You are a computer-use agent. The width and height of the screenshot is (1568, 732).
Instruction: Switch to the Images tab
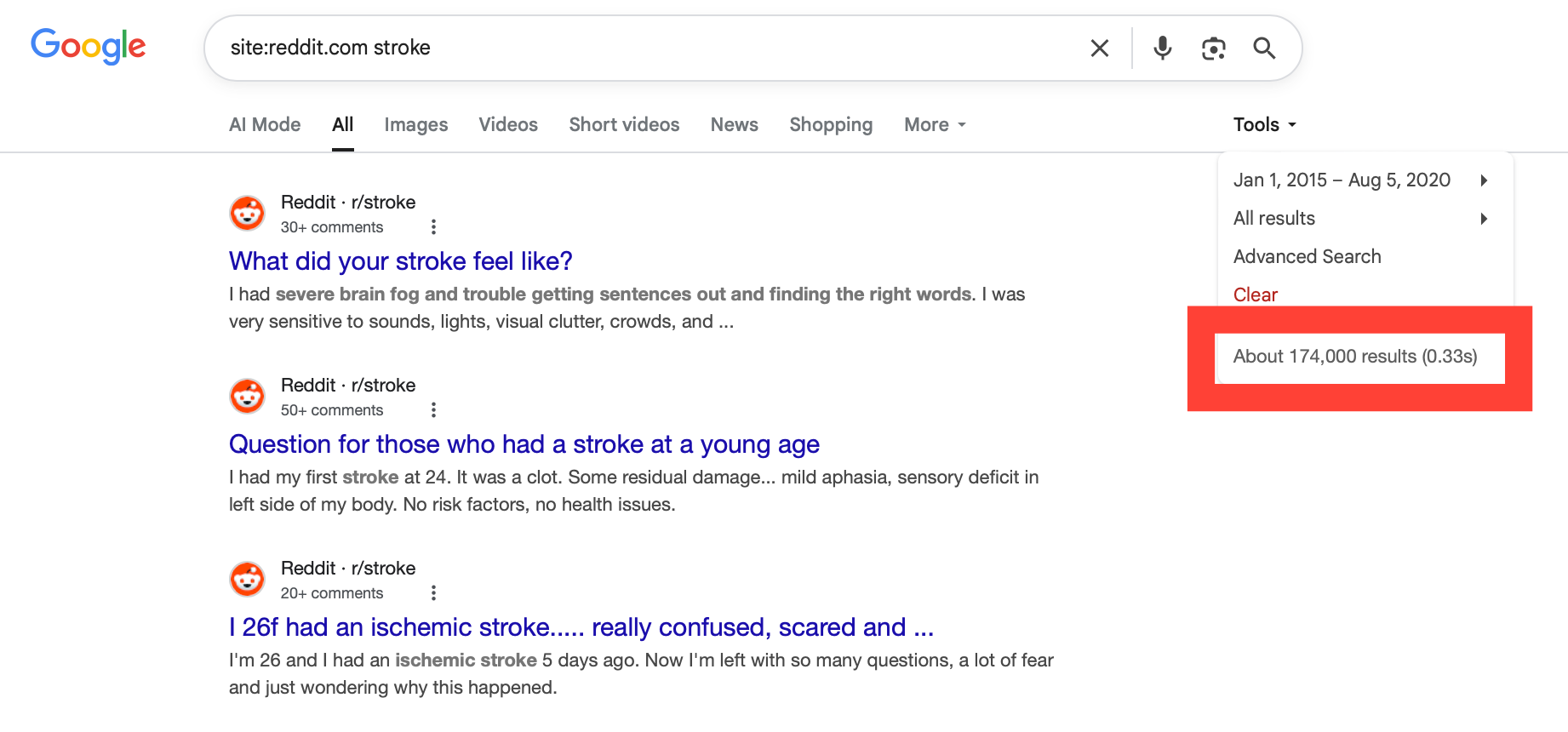click(x=416, y=124)
